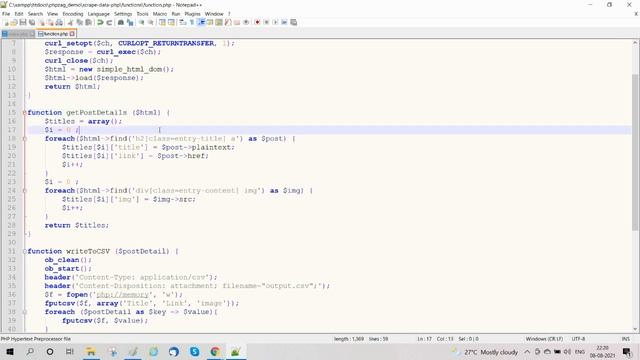Click the vertical scrollbar thumb
This screenshot has width=640, height=360.
(x=636, y=152)
